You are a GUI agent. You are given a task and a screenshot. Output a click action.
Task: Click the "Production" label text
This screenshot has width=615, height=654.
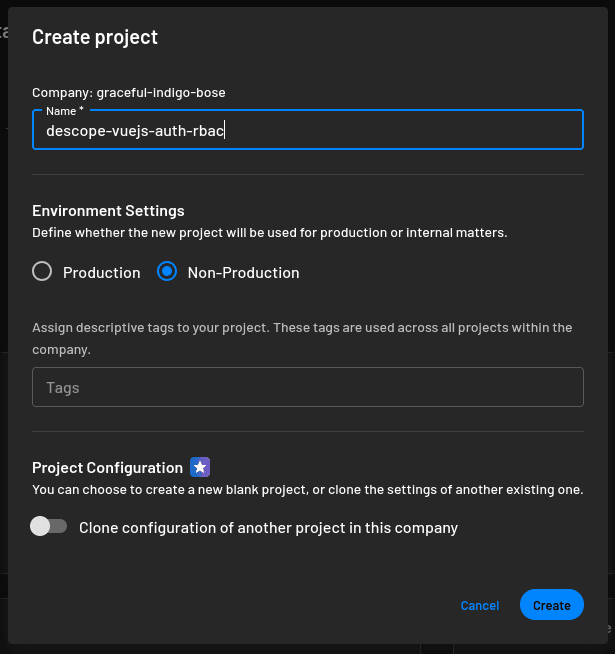101,272
